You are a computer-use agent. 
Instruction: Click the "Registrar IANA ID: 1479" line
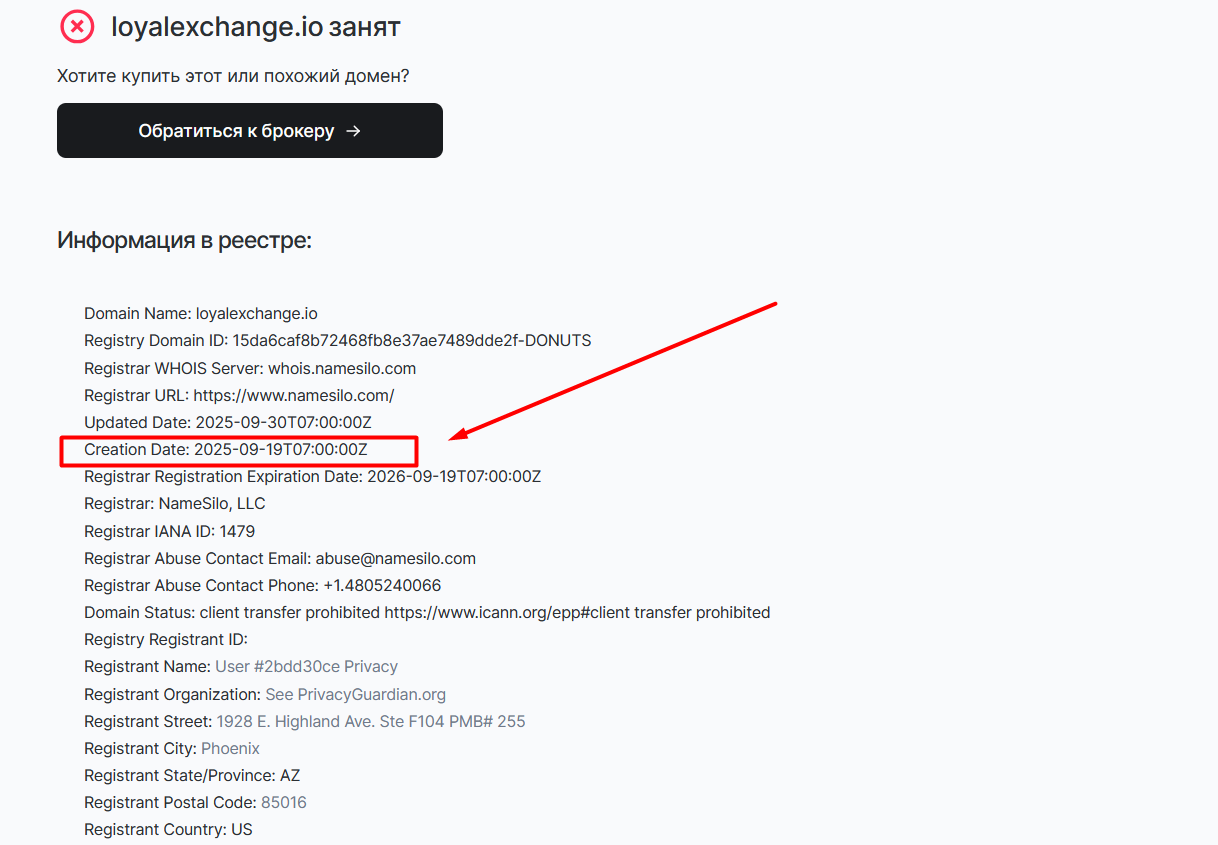coord(169,531)
